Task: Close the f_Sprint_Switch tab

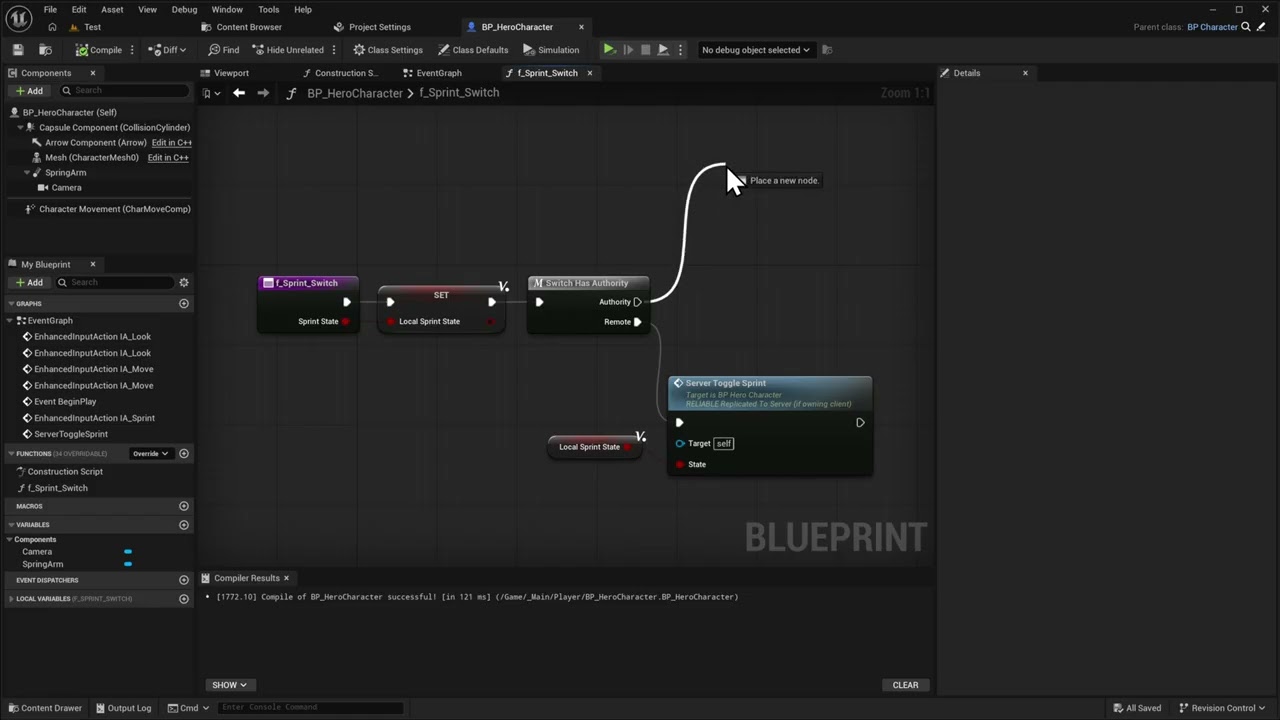Action: tap(589, 73)
